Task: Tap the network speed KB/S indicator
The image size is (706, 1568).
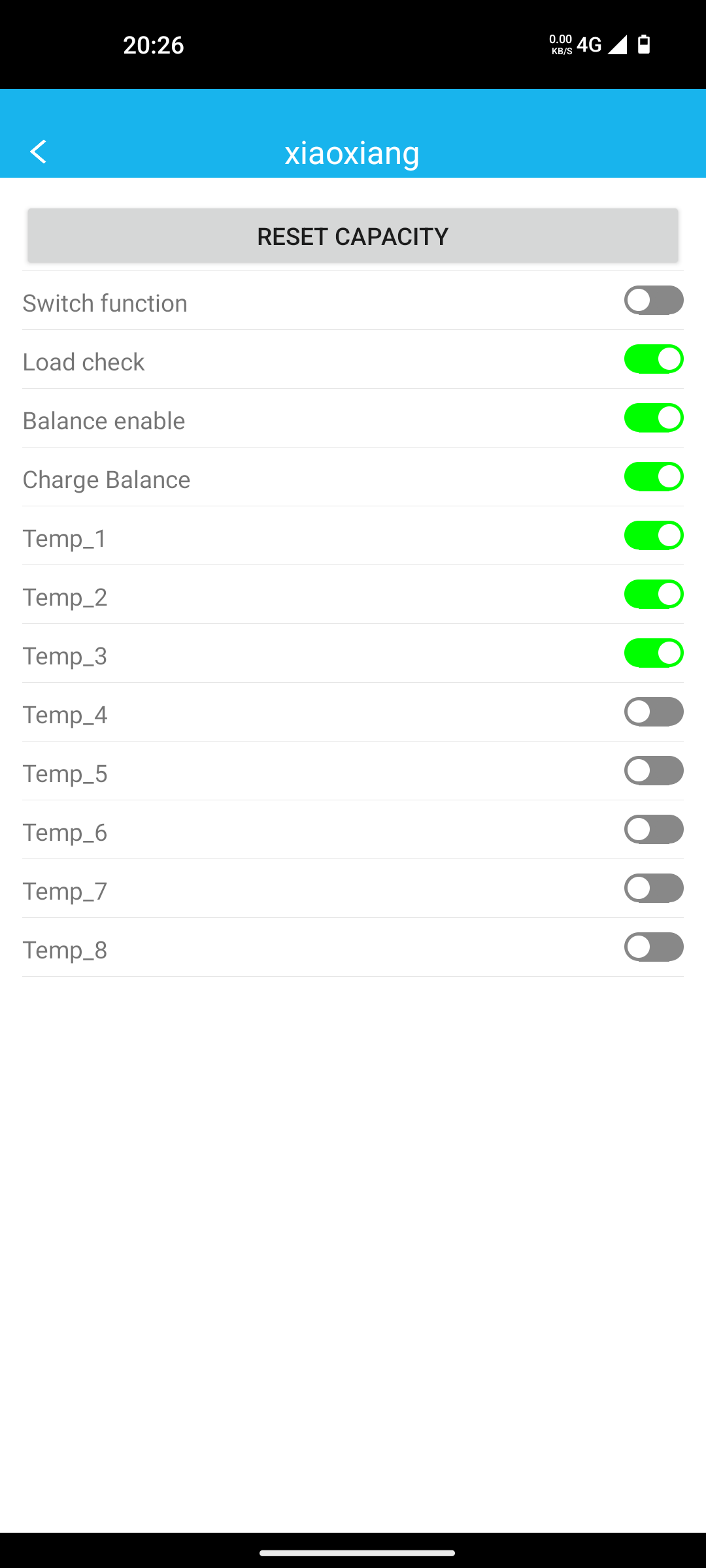Action: (561, 44)
